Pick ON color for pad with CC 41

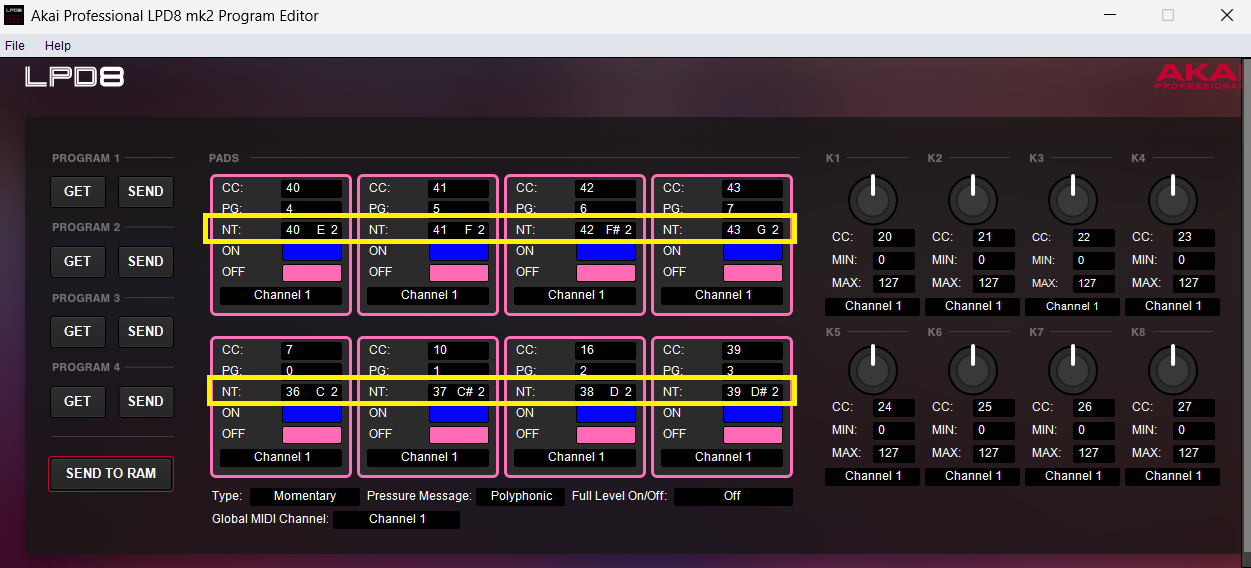[459, 251]
